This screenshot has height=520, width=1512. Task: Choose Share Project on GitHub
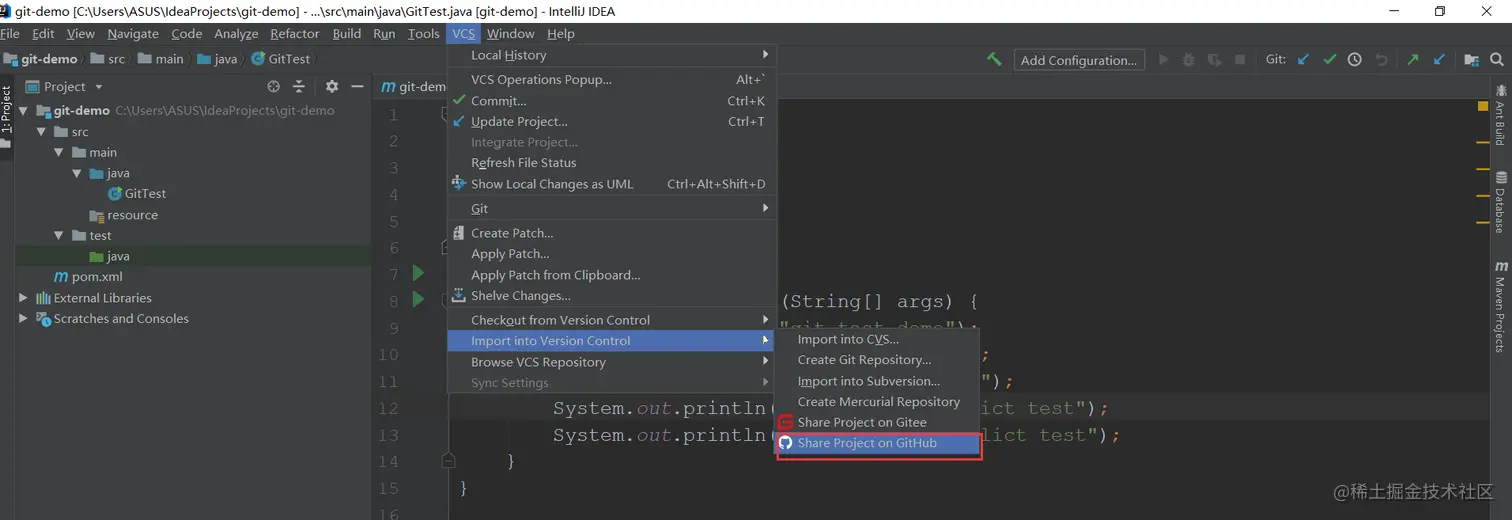pos(878,443)
